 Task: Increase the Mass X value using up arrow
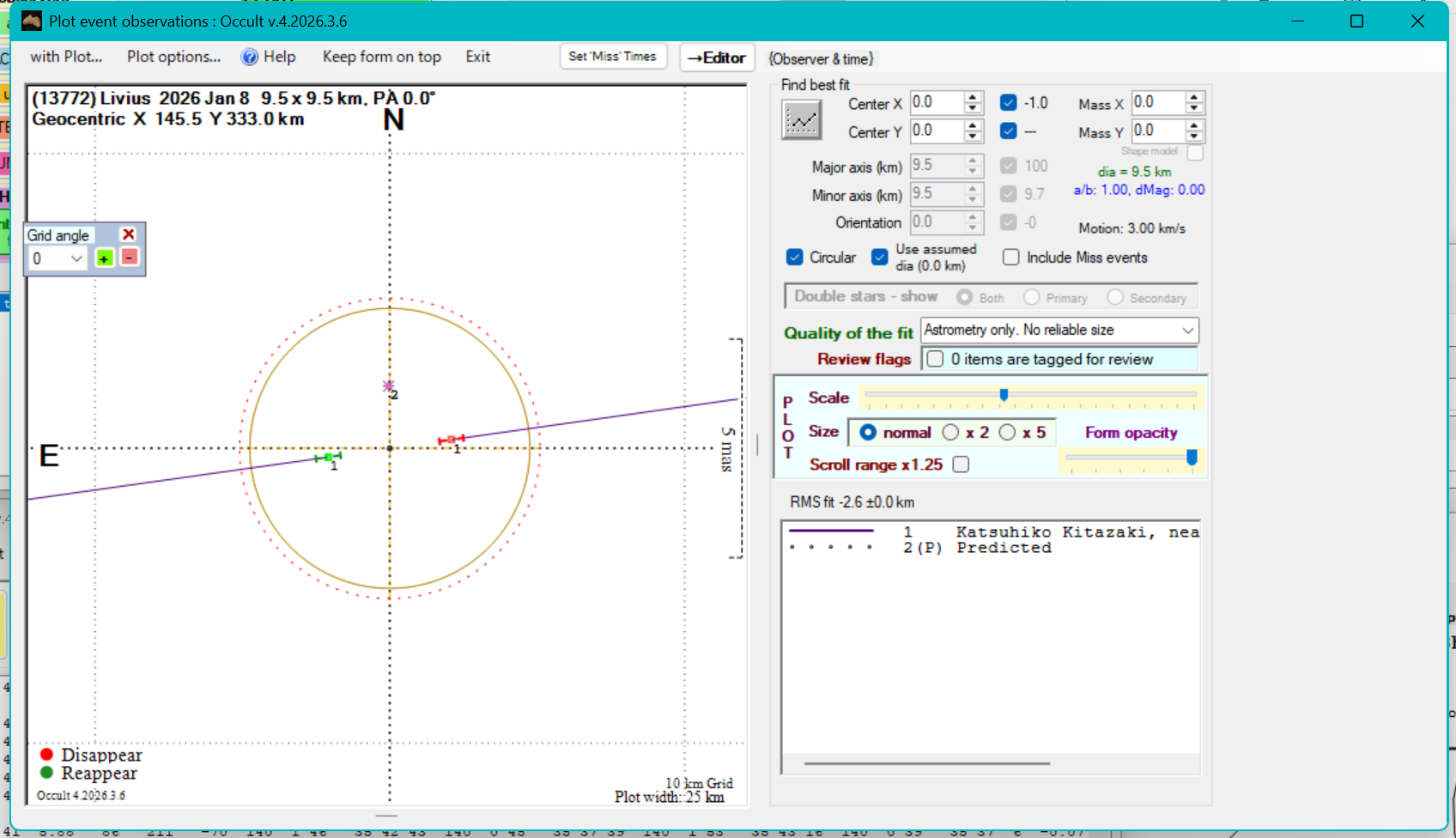pos(1194,98)
